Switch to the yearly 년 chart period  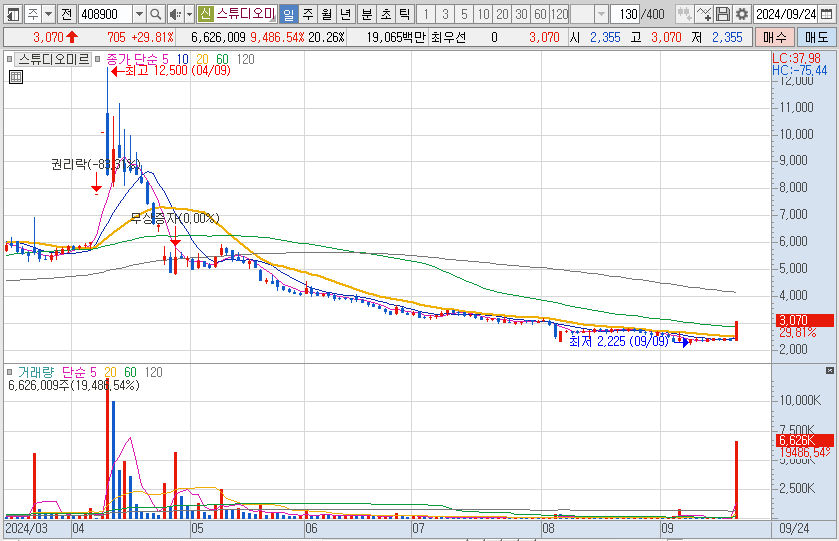point(346,14)
